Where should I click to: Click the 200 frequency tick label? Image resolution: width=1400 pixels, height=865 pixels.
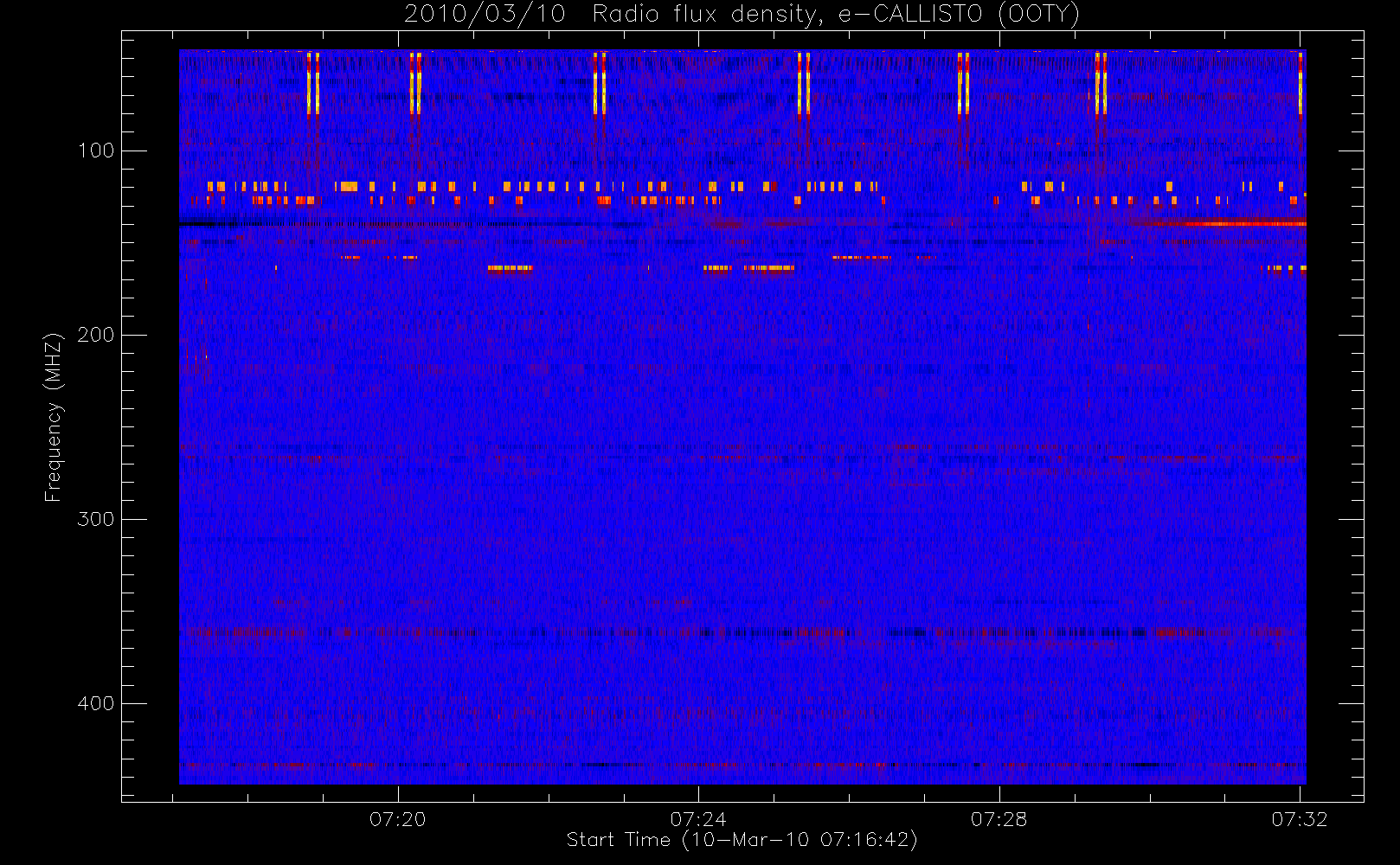pyautogui.click(x=96, y=335)
